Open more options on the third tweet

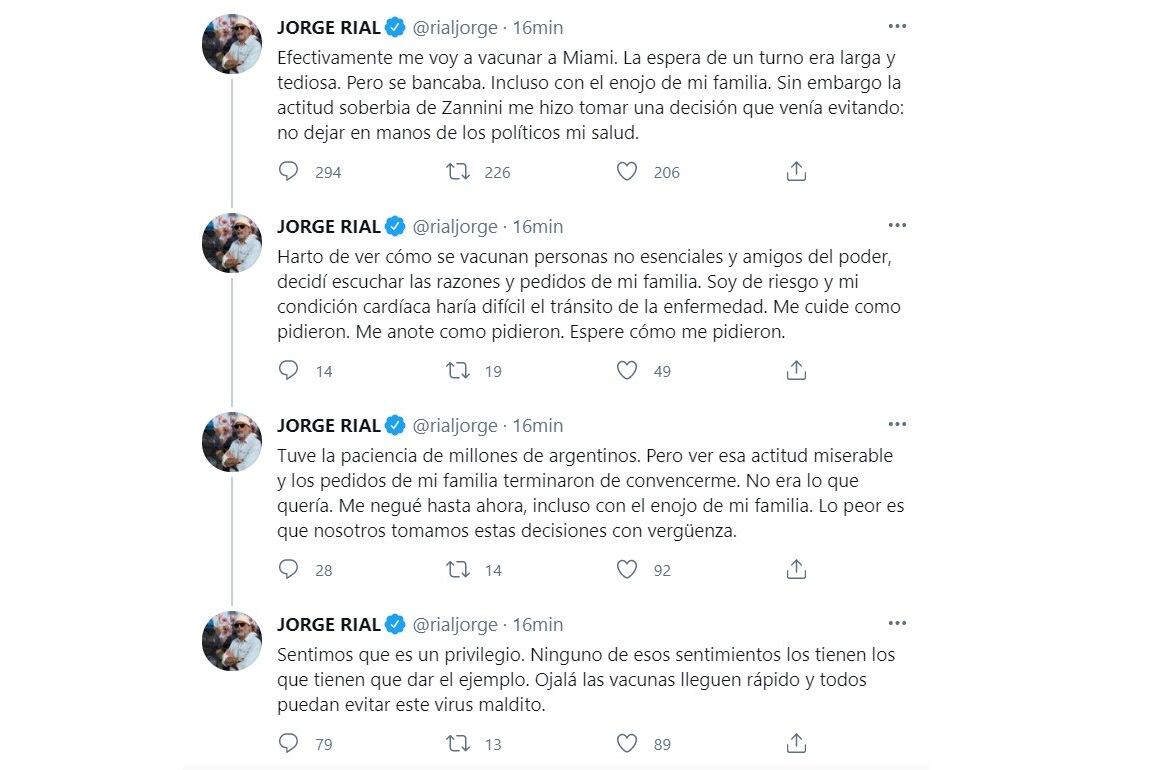coord(897,425)
